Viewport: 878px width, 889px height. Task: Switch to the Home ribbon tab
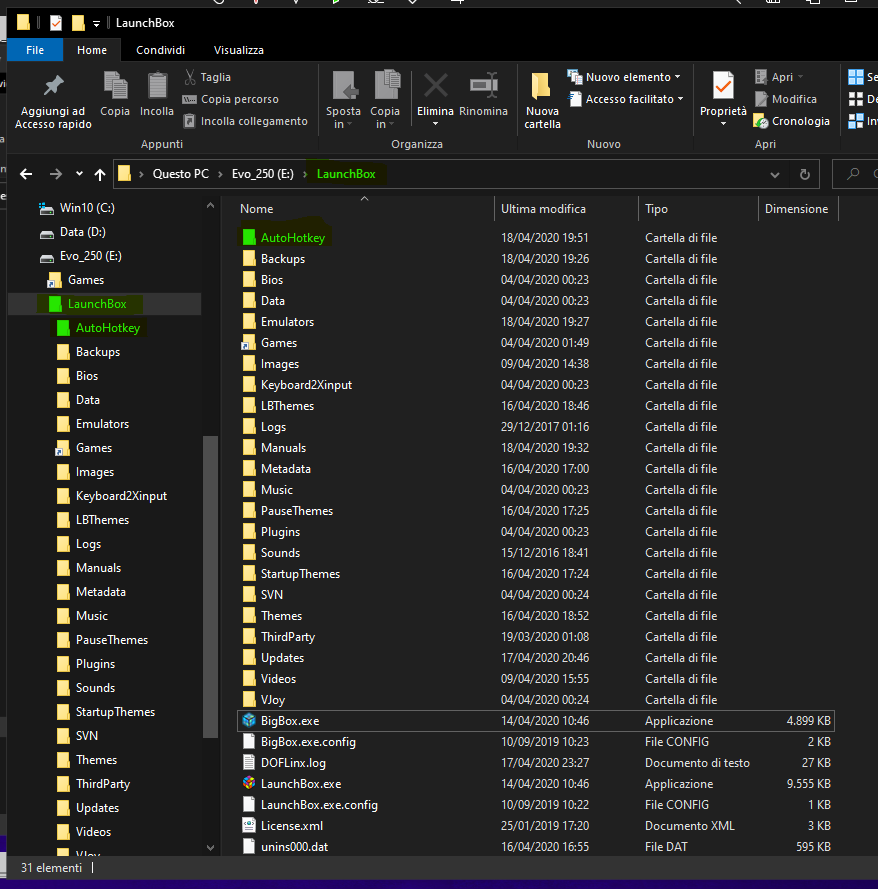tap(92, 50)
